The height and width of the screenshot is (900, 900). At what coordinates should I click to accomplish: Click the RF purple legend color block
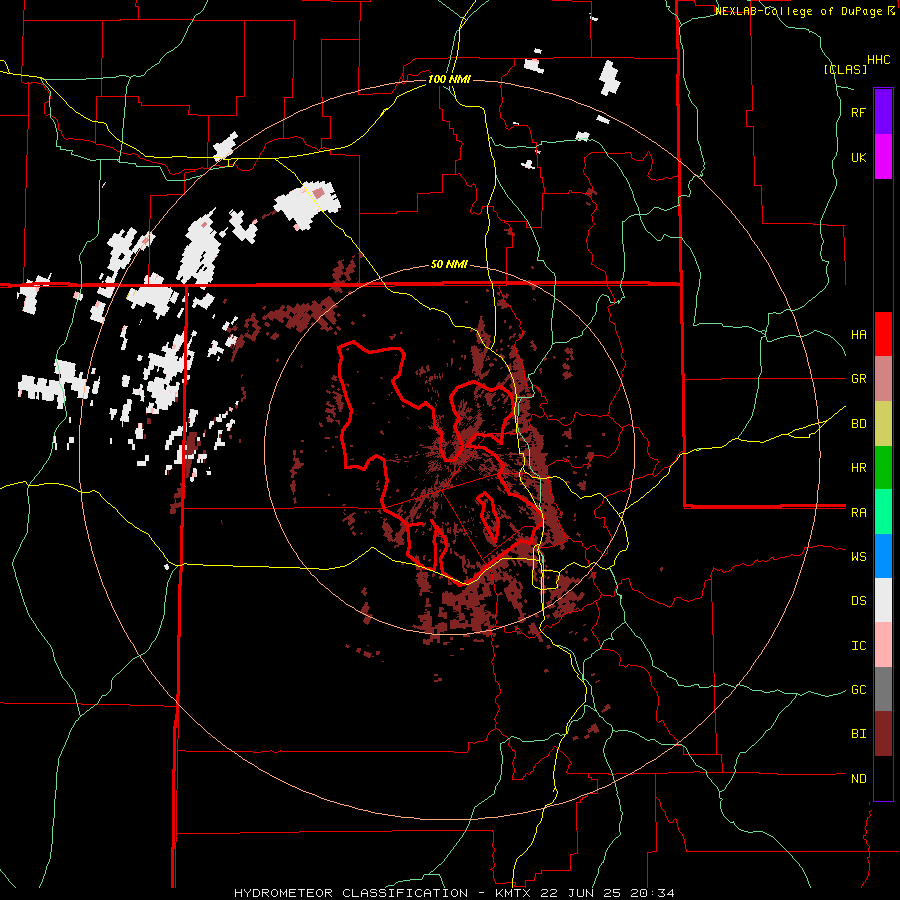[x=883, y=112]
